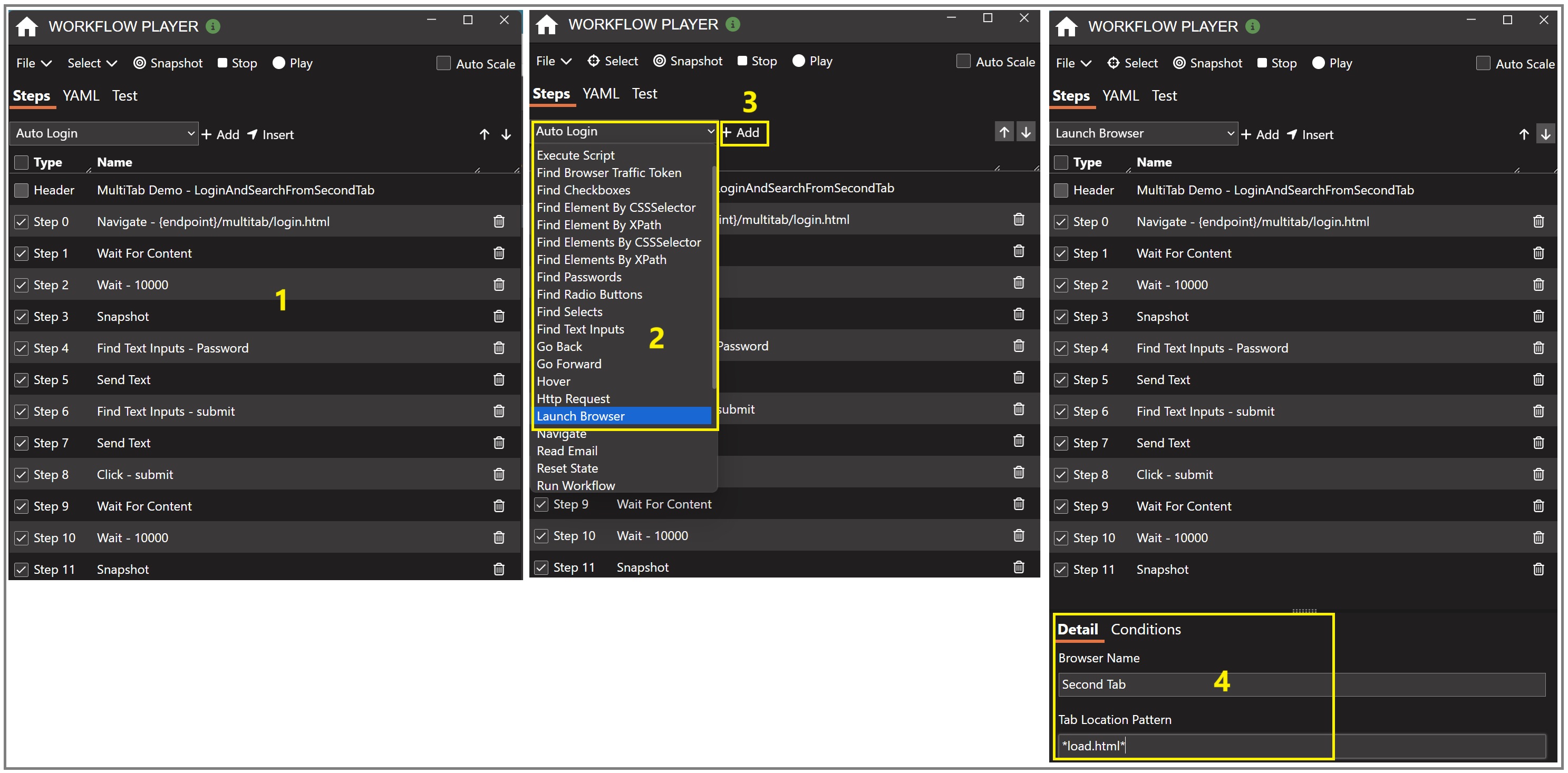Uncheck Step 2 checkbox in the left window
The height and width of the screenshot is (773, 1568).
pos(21,285)
